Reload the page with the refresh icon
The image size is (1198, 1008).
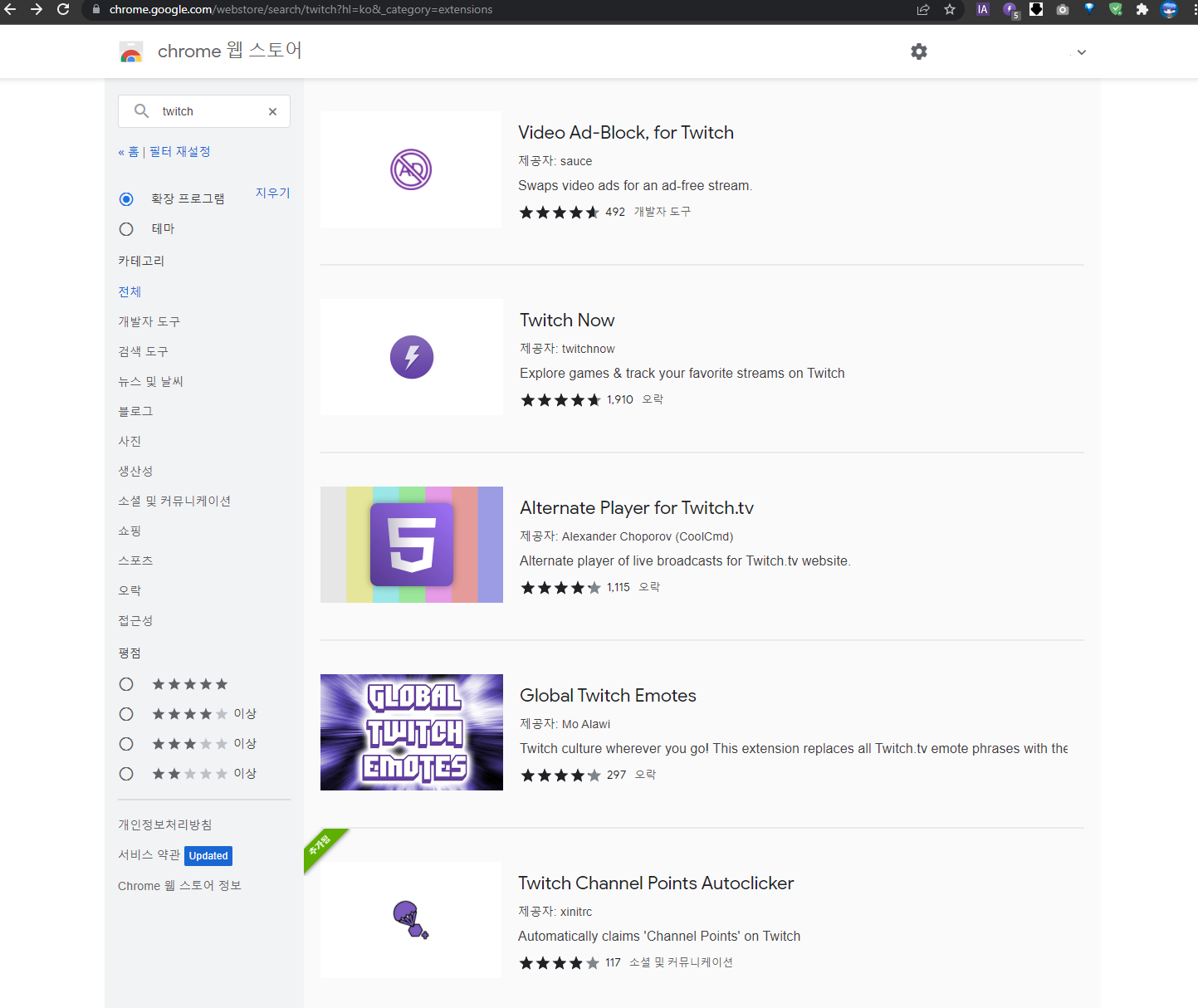tap(63, 9)
